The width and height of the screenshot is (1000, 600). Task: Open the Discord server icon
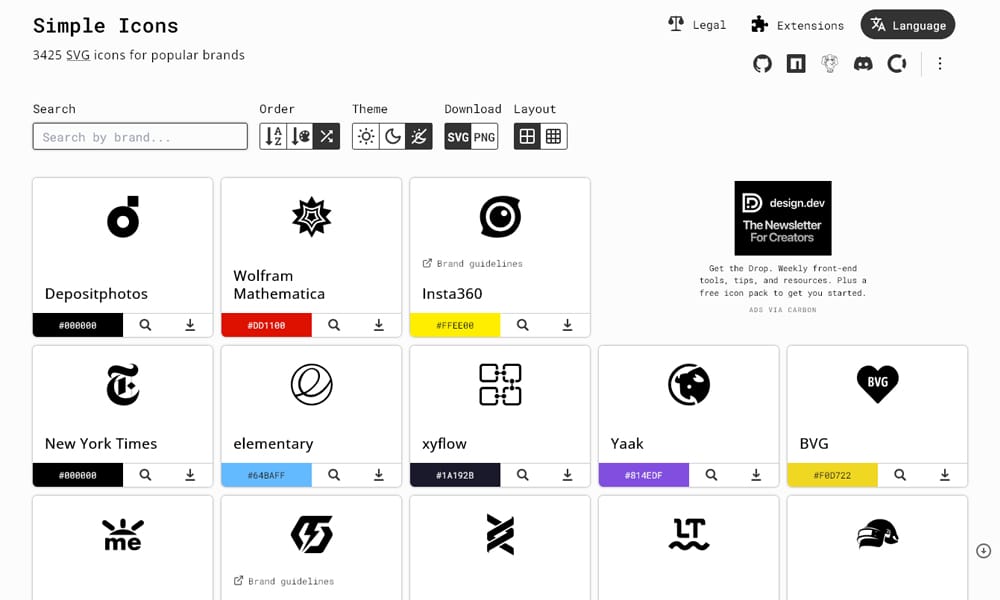[863, 64]
